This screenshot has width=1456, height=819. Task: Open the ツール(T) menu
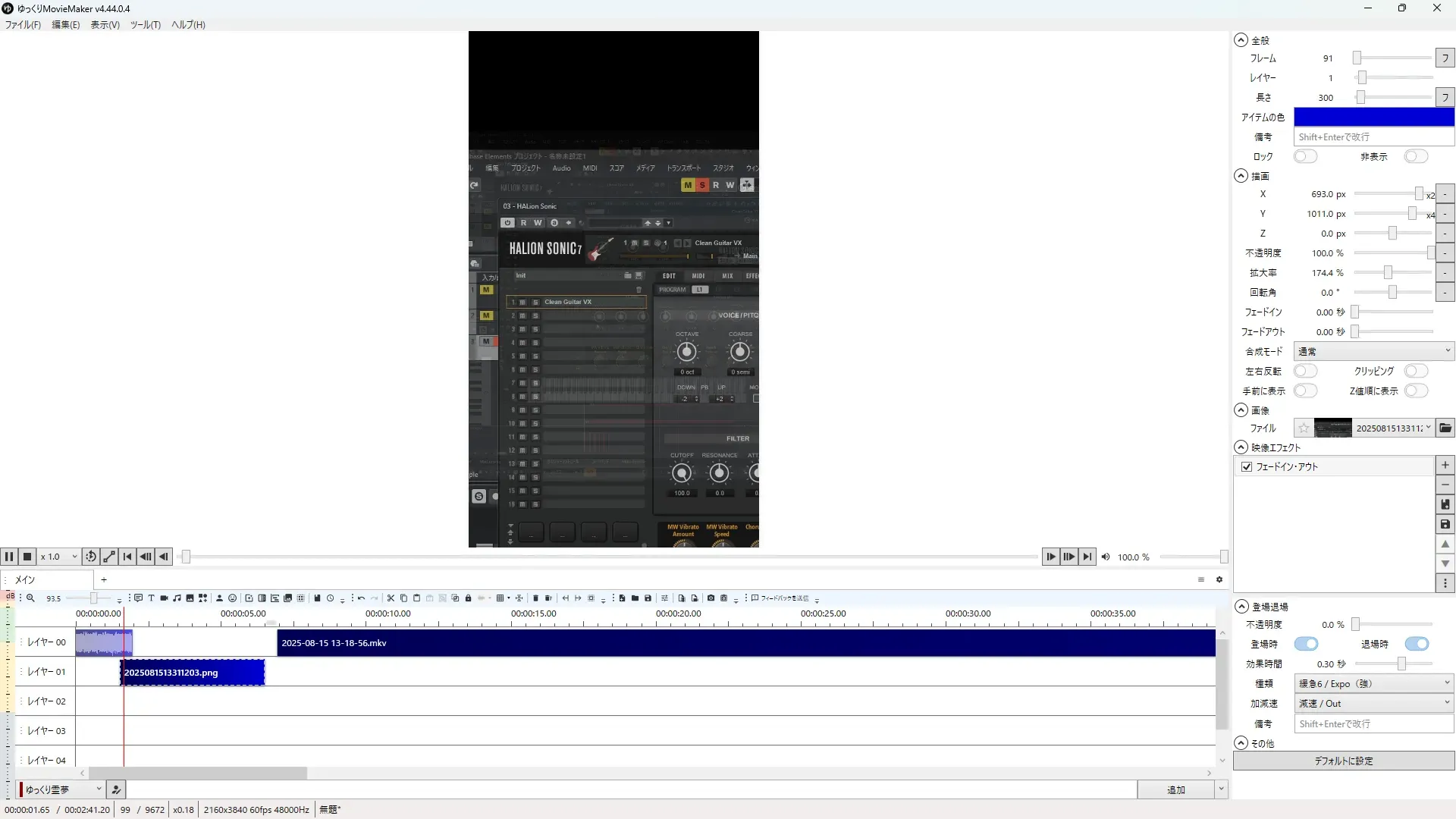point(145,25)
